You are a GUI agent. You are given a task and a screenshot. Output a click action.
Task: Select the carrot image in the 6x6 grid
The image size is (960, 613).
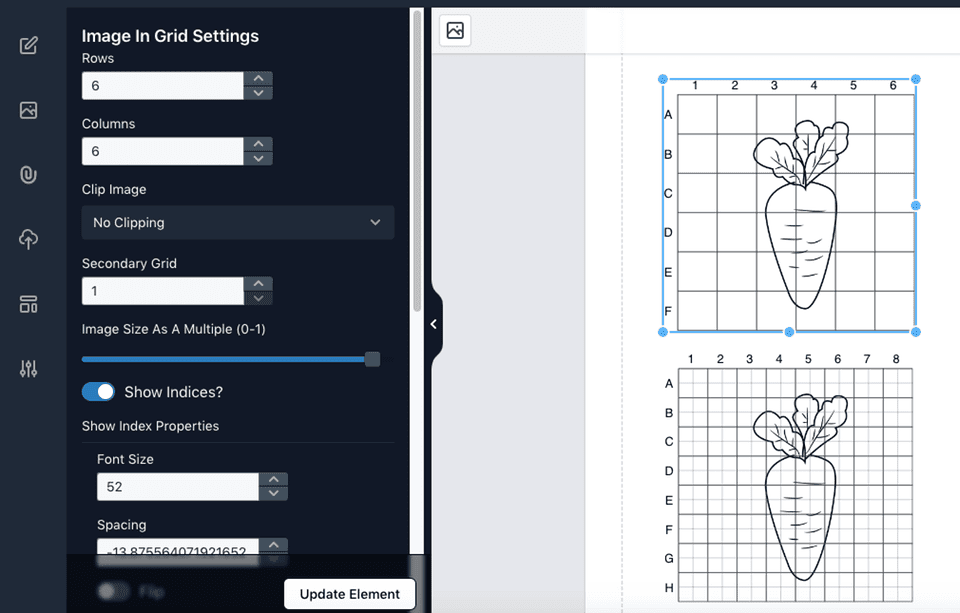(x=801, y=214)
